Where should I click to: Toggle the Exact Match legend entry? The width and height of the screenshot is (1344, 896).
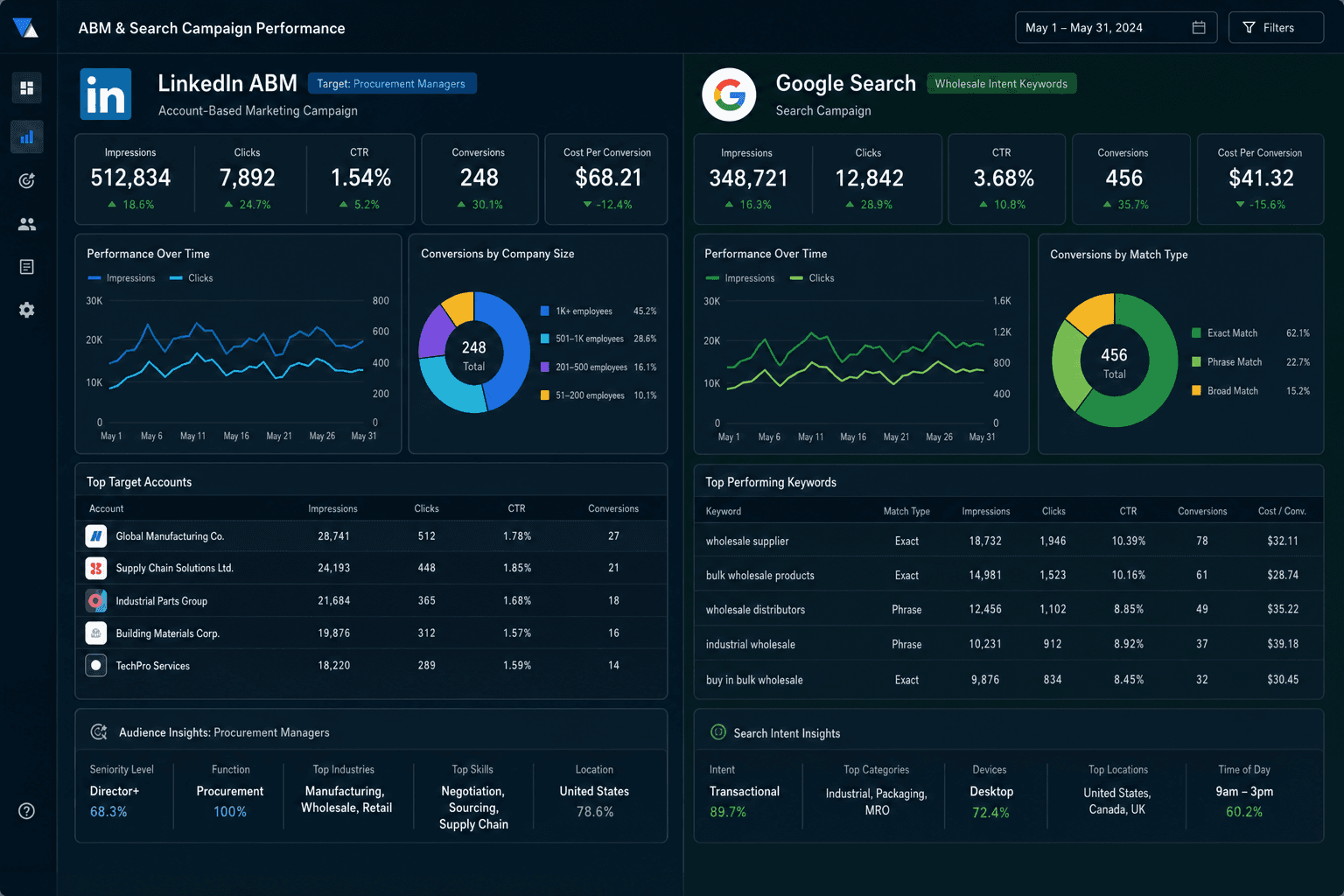click(1250, 333)
